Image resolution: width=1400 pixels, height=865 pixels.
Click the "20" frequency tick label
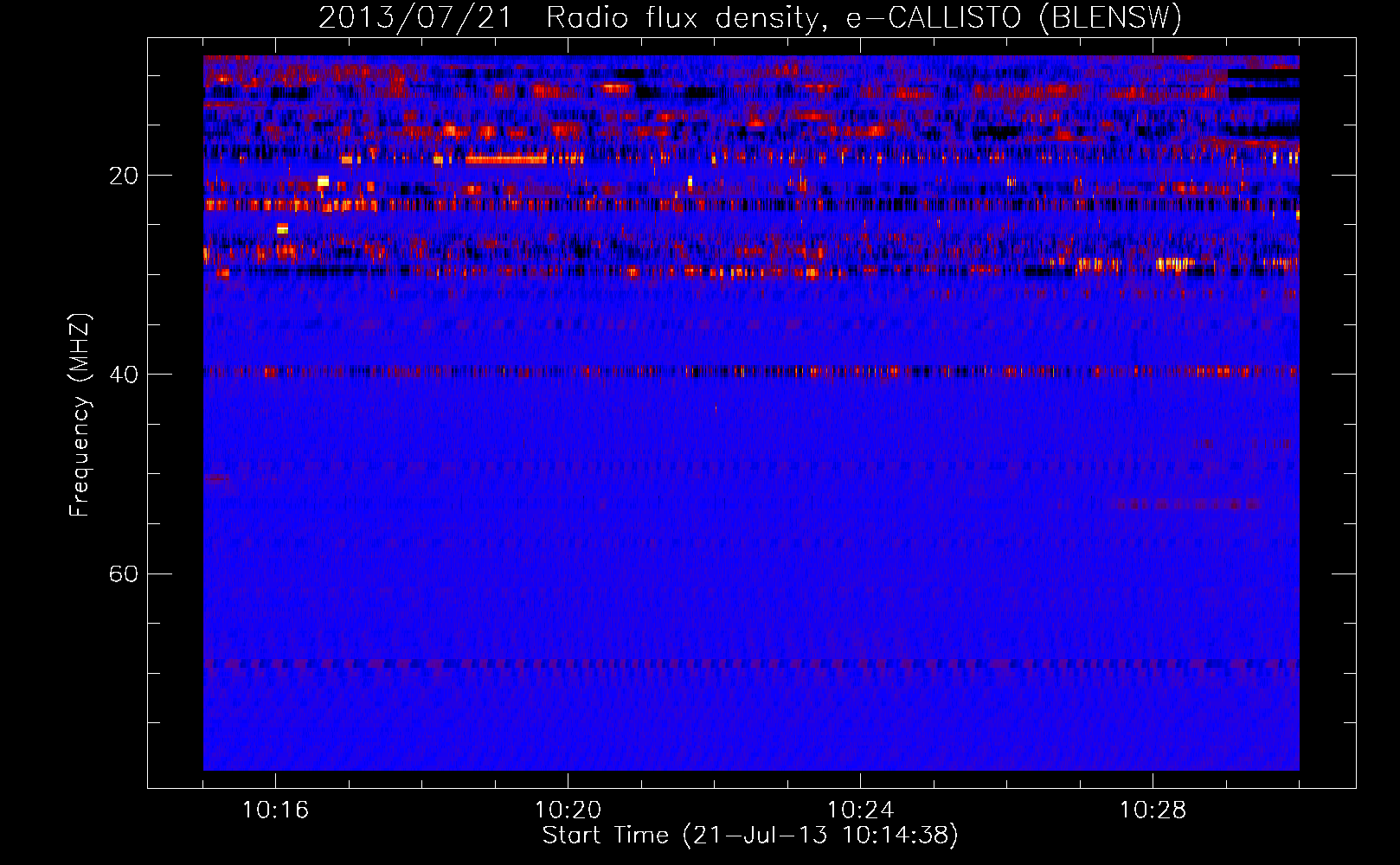coord(123,176)
